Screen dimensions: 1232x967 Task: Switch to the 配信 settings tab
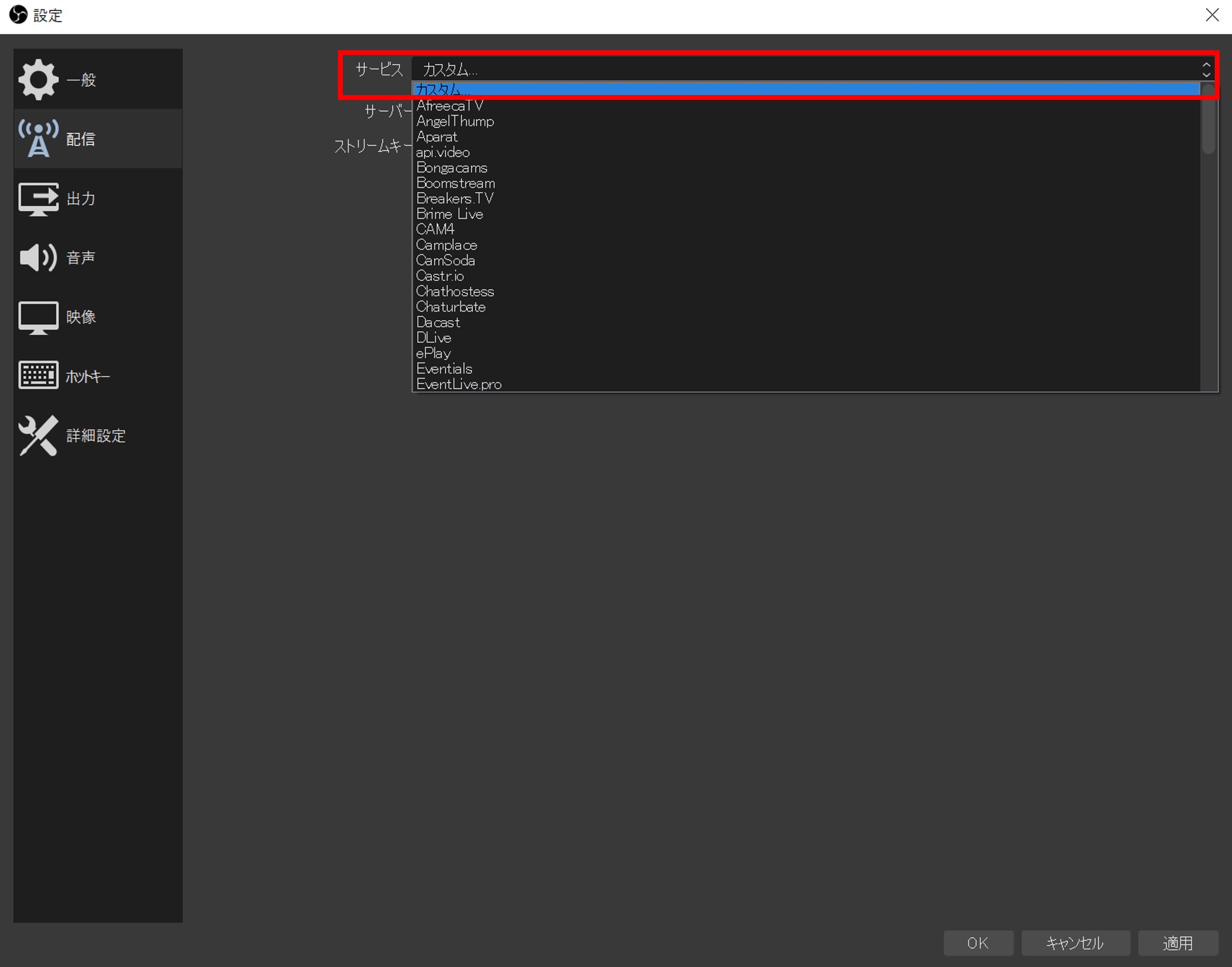(x=98, y=139)
